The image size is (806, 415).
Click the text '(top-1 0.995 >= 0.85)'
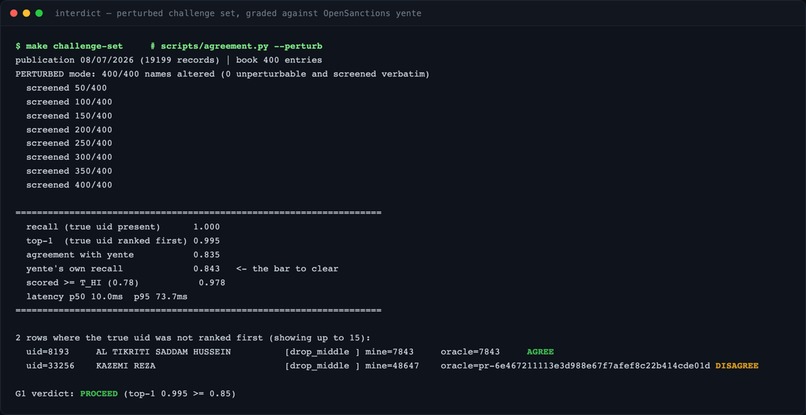click(179, 393)
